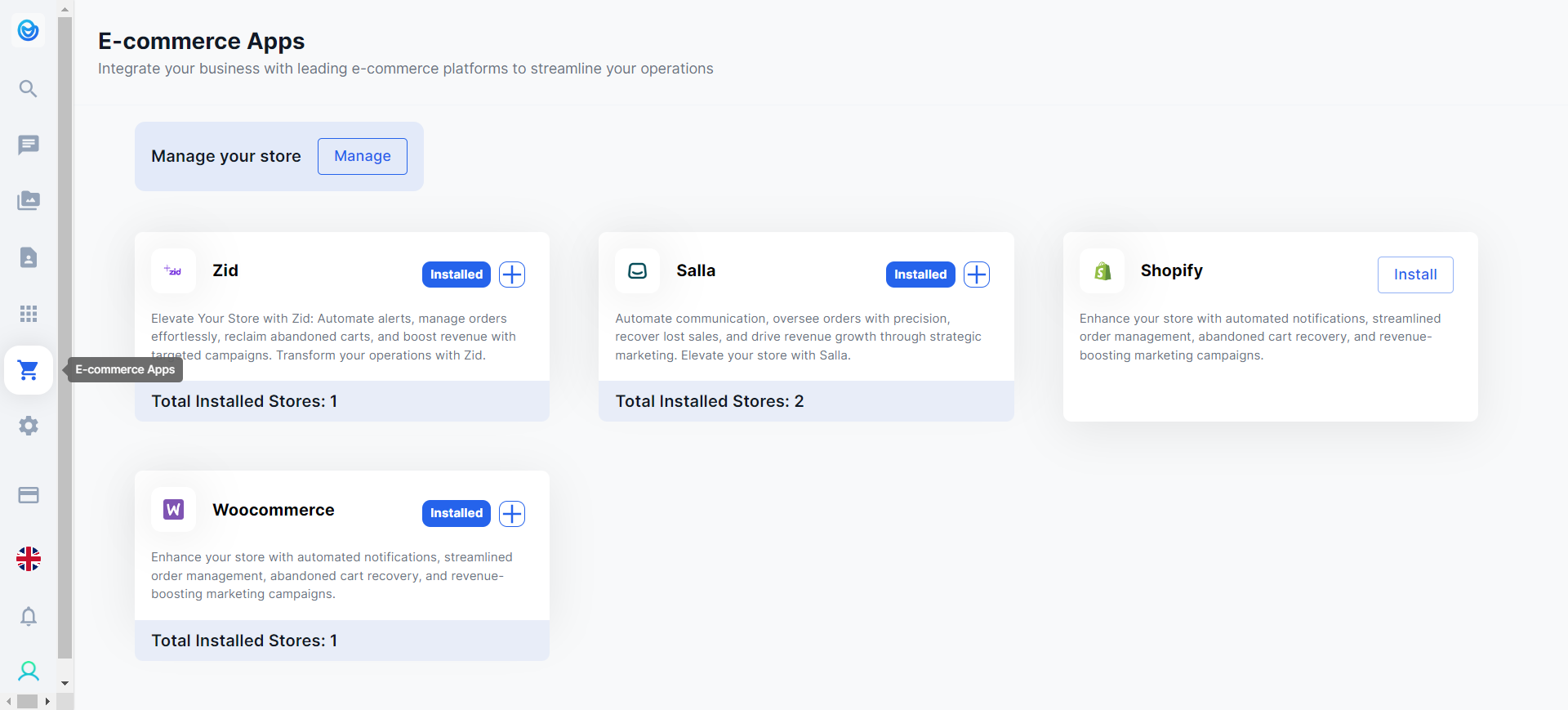This screenshot has width=1568, height=710.
Task: Click the app logo at top of sidebar
Action: coord(29,31)
